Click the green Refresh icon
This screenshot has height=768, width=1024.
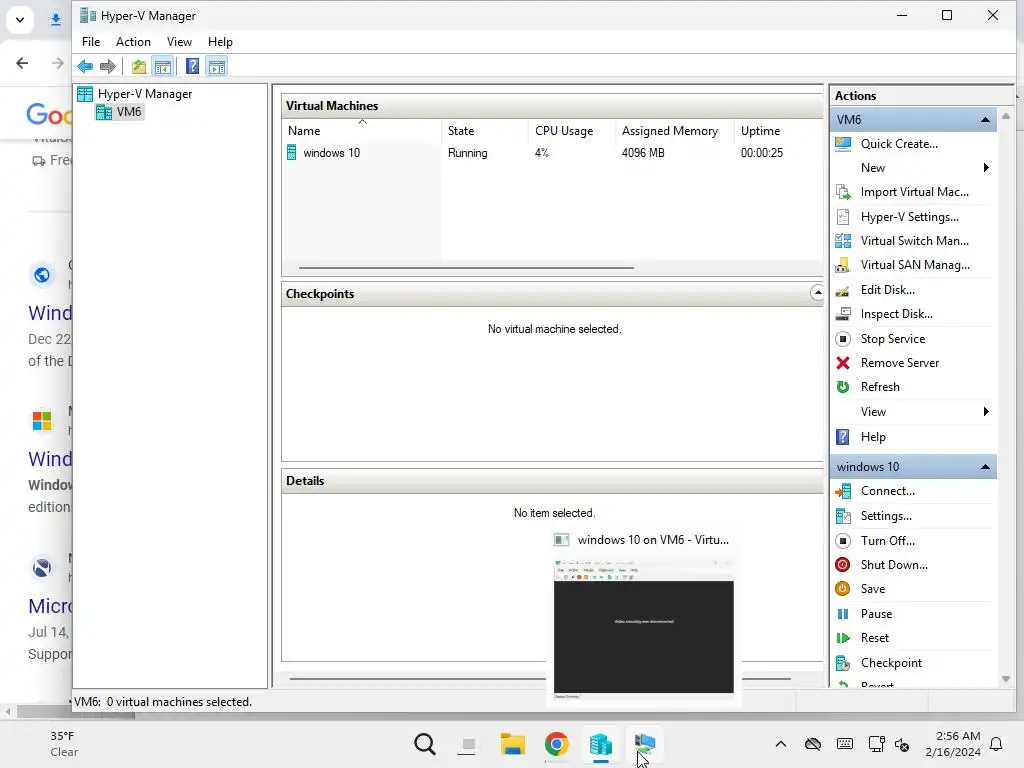tap(843, 387)
